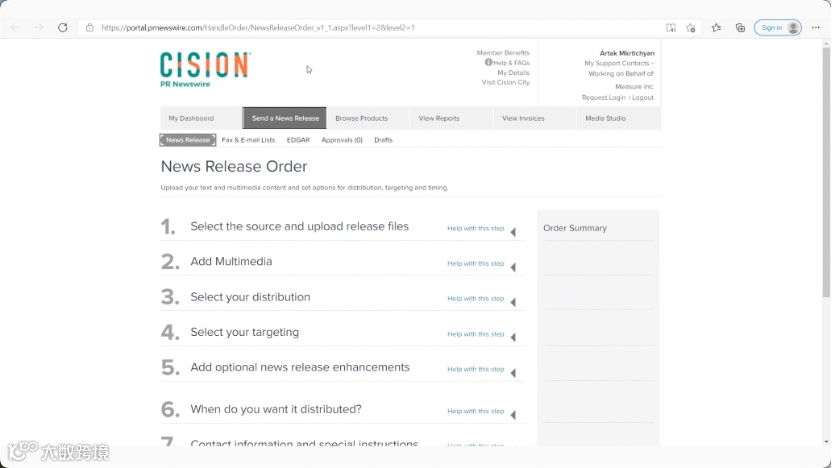Click the Logout link
The height and width of the screenshot is (468, 832).
point(643,98)
